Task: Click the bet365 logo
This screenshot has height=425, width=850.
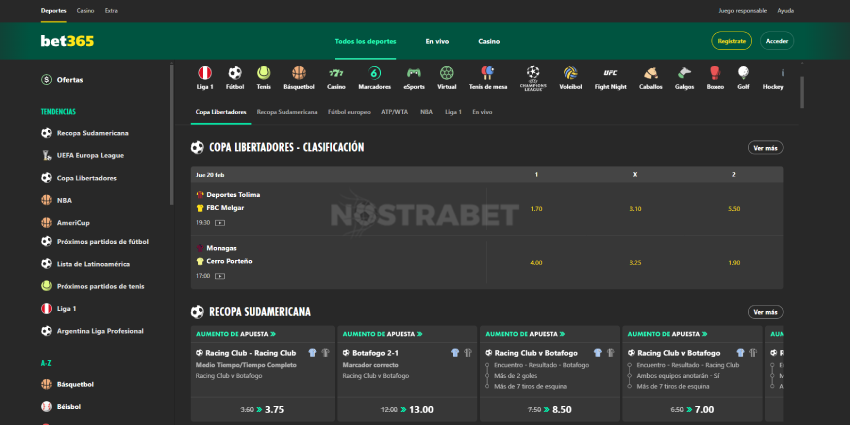Action: [x=67, y=41]
